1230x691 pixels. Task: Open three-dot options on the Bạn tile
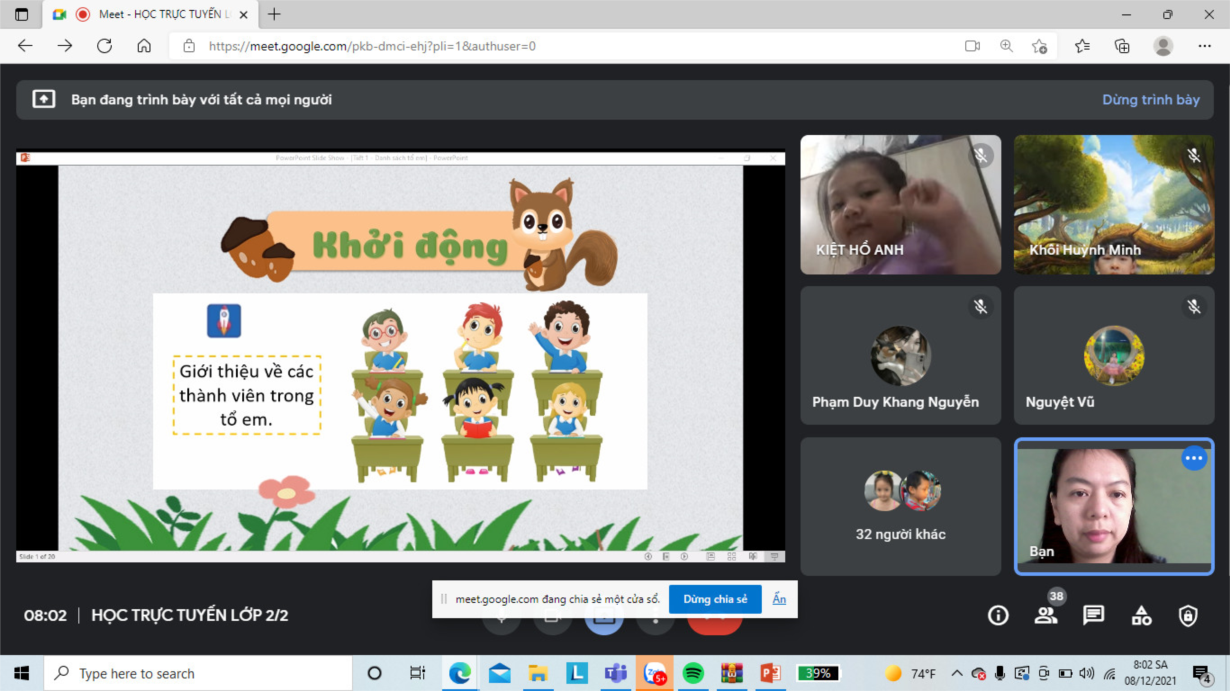1194,459
